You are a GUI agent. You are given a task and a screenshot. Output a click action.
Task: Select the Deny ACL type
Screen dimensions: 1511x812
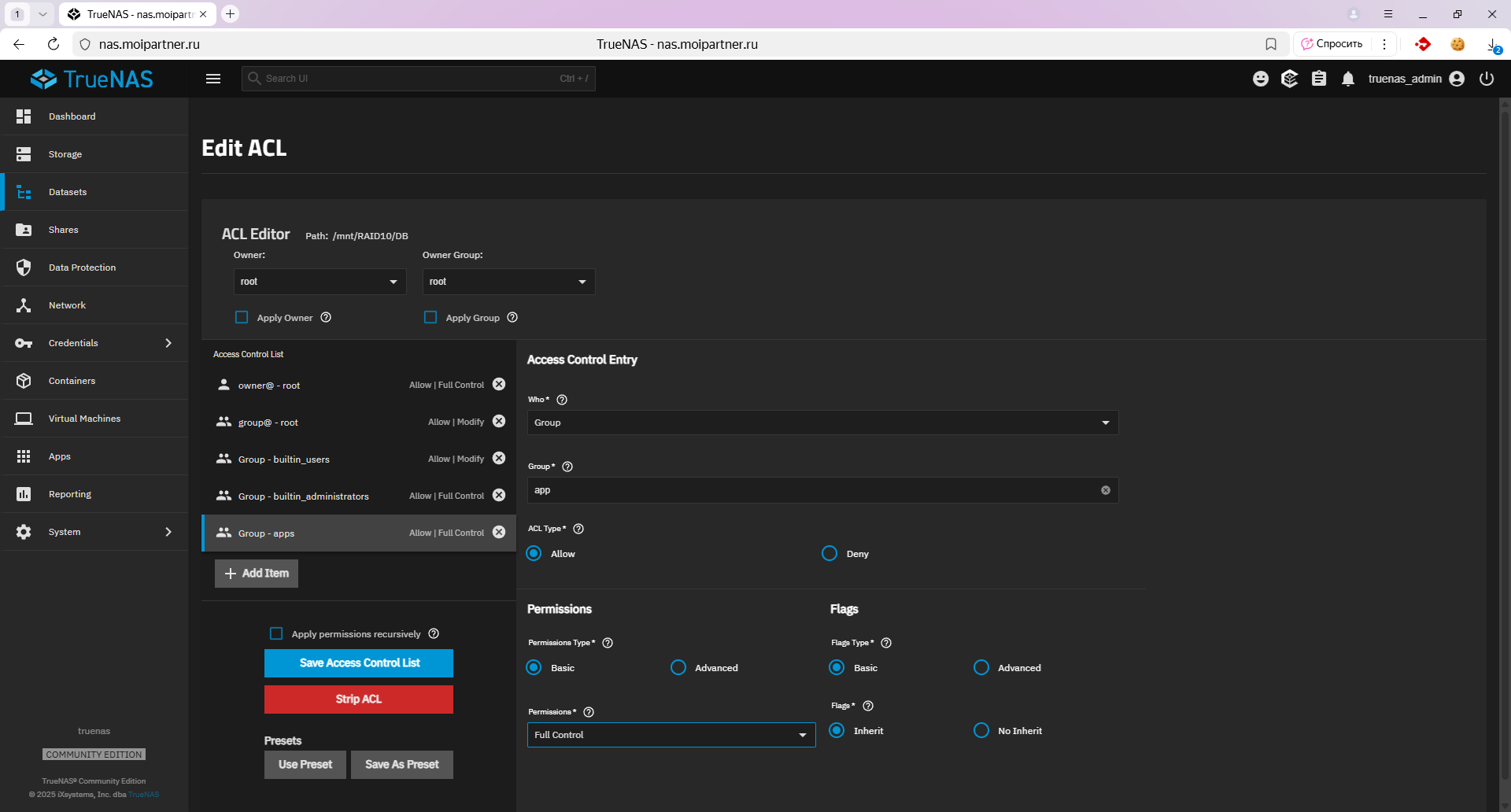tap(829, 554)
